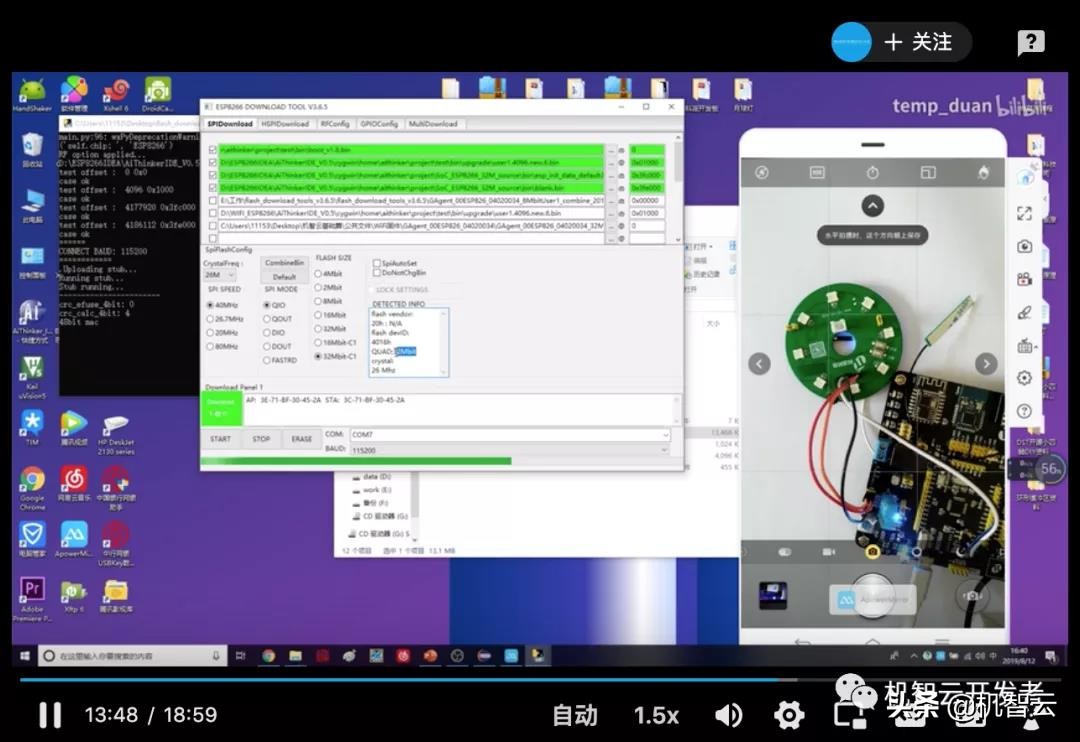The width and height of the screenshot is (1080, 742).
Task: Pause the video playback
Action: coord(49,714)
